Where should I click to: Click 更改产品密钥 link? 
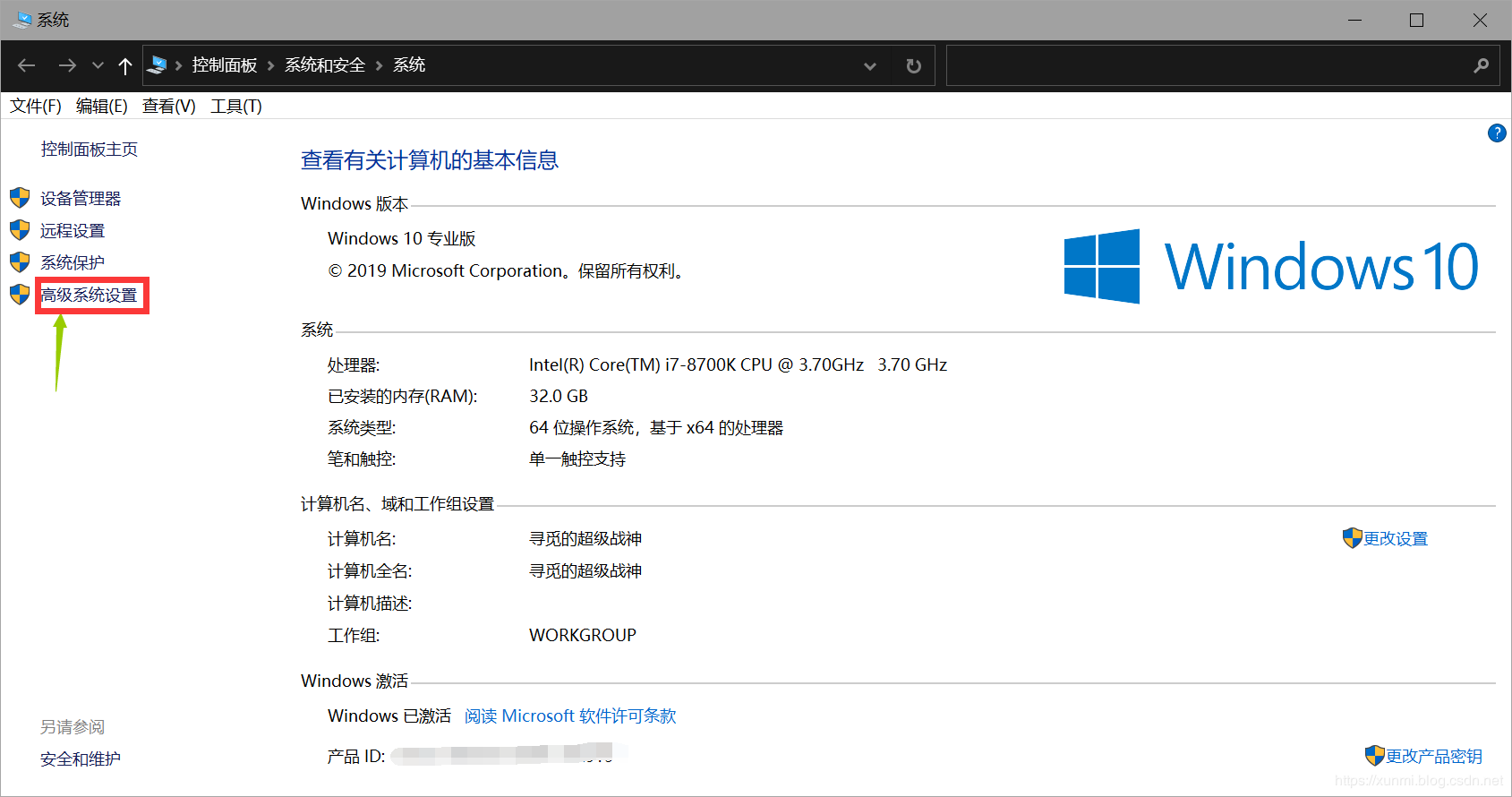point(1434,757)
